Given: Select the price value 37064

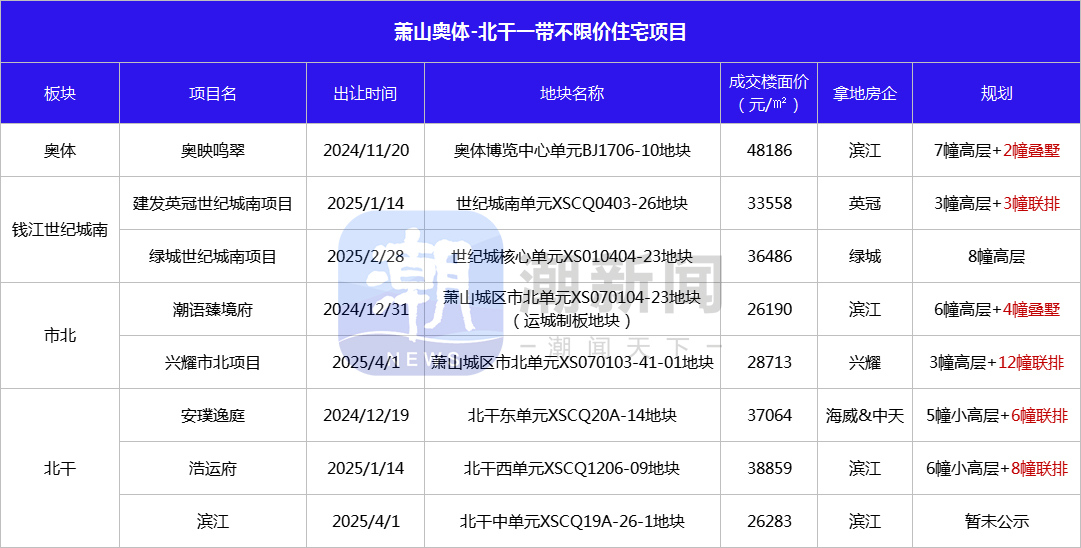Looking at the screenshot, I should coord(769,416).
